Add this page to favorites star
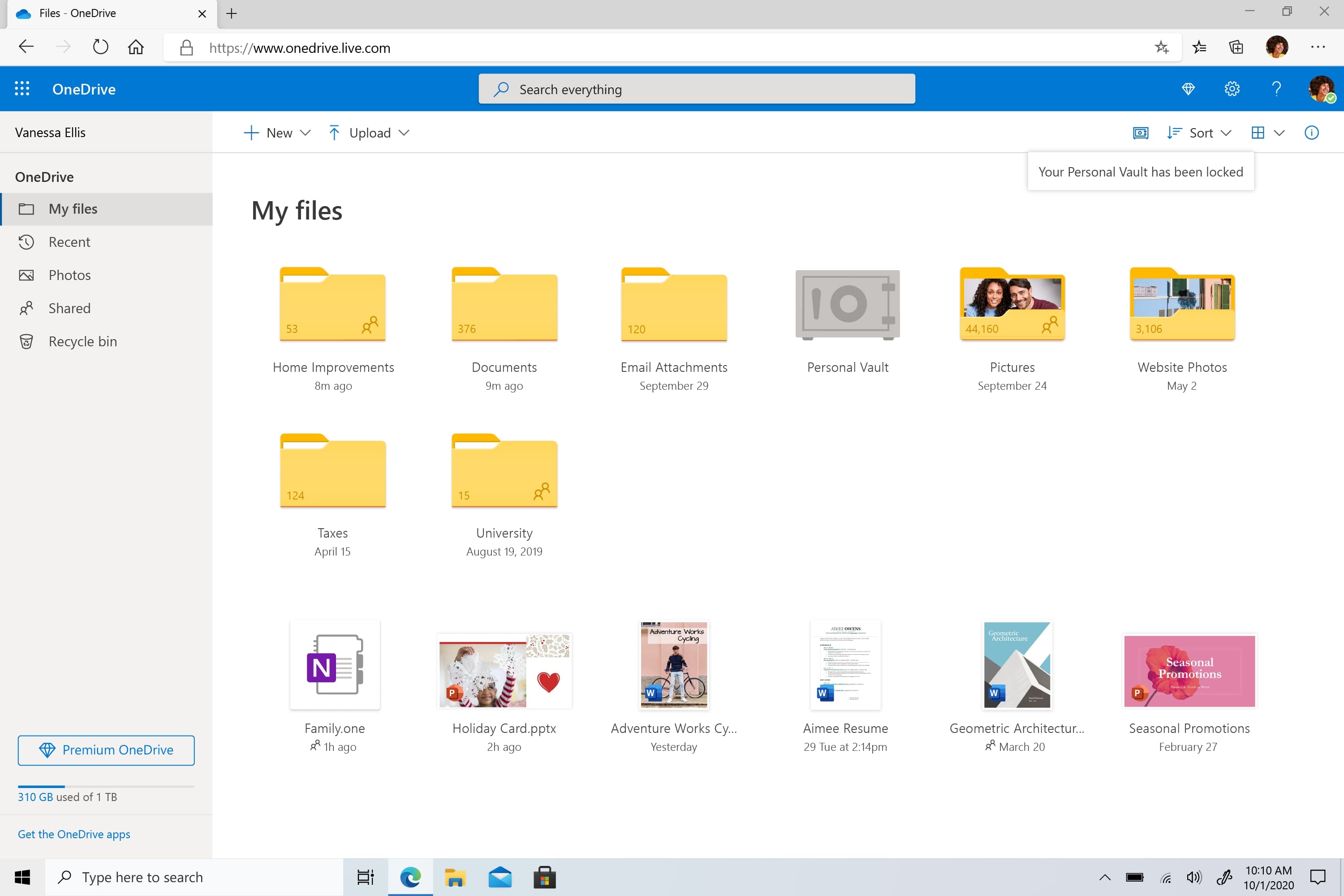Image resolution: width=1344 pixels, height=896 pixels. pos(1161,47)
